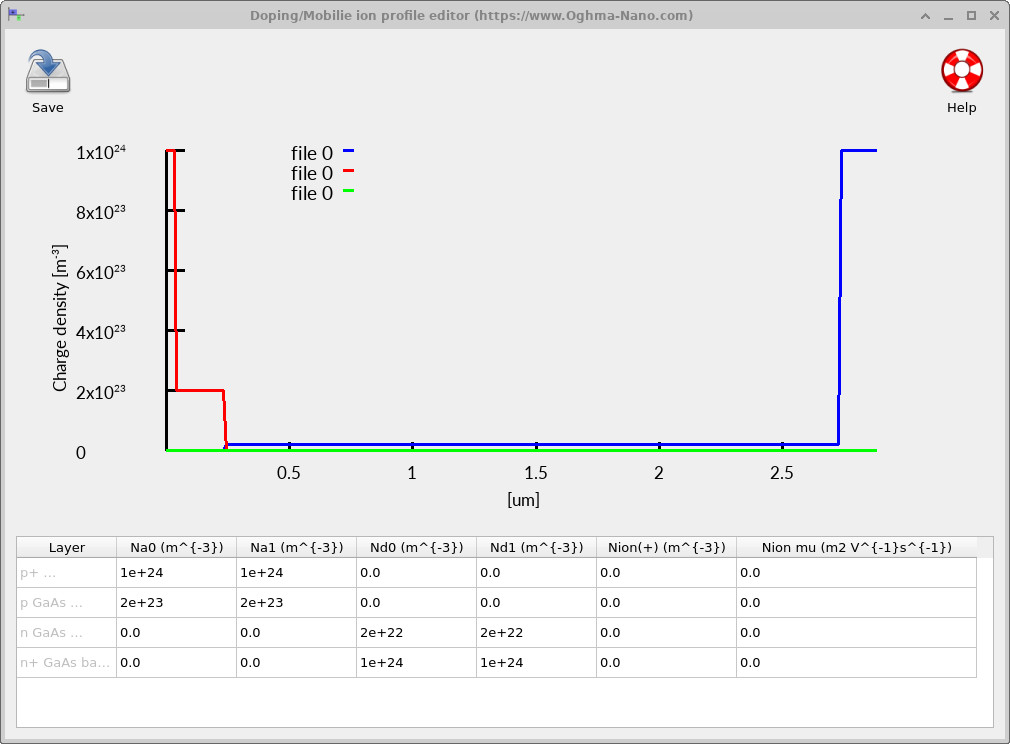Click the Nion(+) (m^{-3}) column header
The width and height of the screenshot is (1010, 744).
coord(666,548)
